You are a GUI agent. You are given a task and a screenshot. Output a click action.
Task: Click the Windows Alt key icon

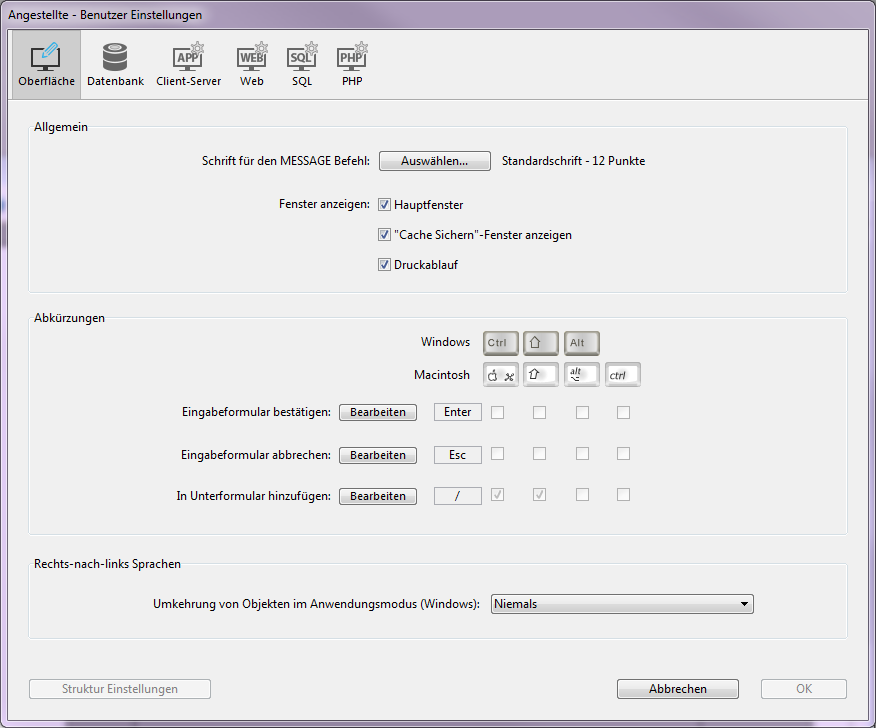(x=581, y=343)
